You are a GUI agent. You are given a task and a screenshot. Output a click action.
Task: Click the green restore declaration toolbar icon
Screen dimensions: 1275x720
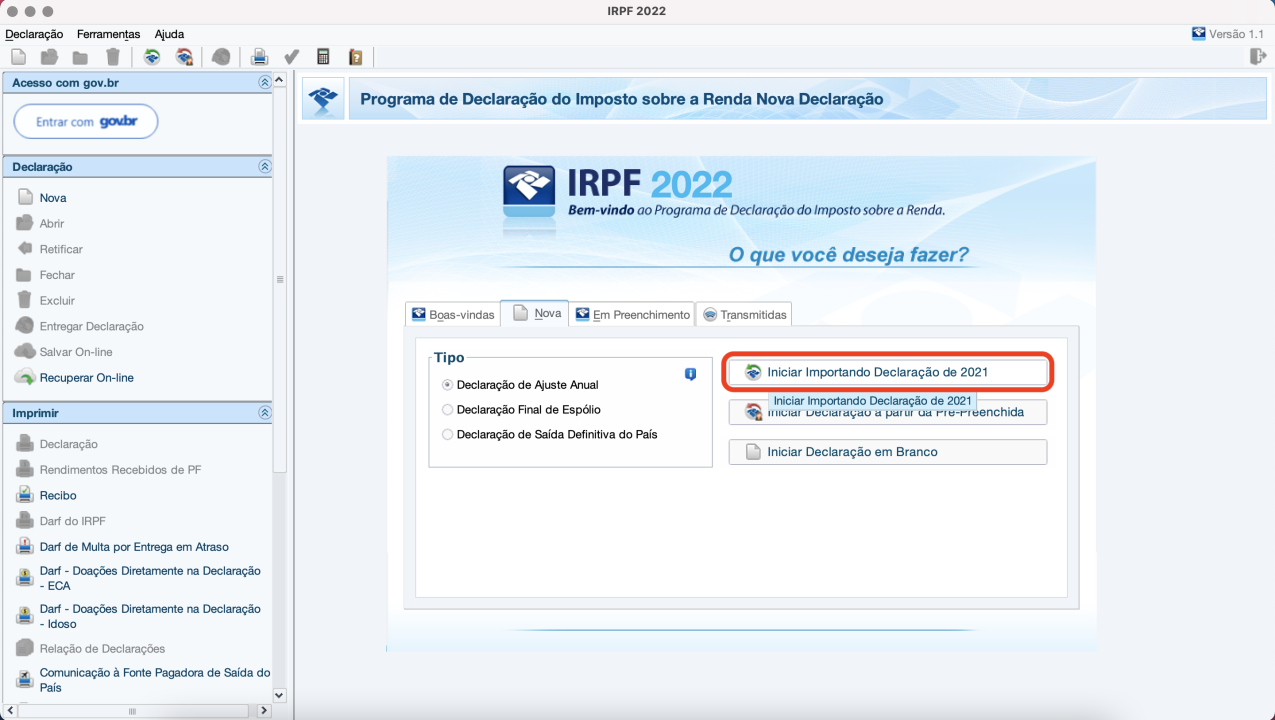click(x=151, y=56)
